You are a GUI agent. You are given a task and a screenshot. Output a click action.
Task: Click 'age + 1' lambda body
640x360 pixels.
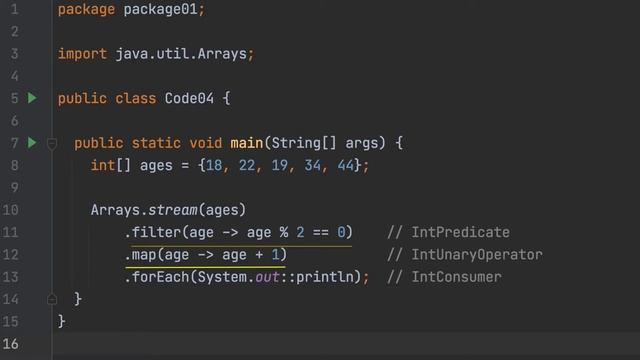(x=251, y=255)
